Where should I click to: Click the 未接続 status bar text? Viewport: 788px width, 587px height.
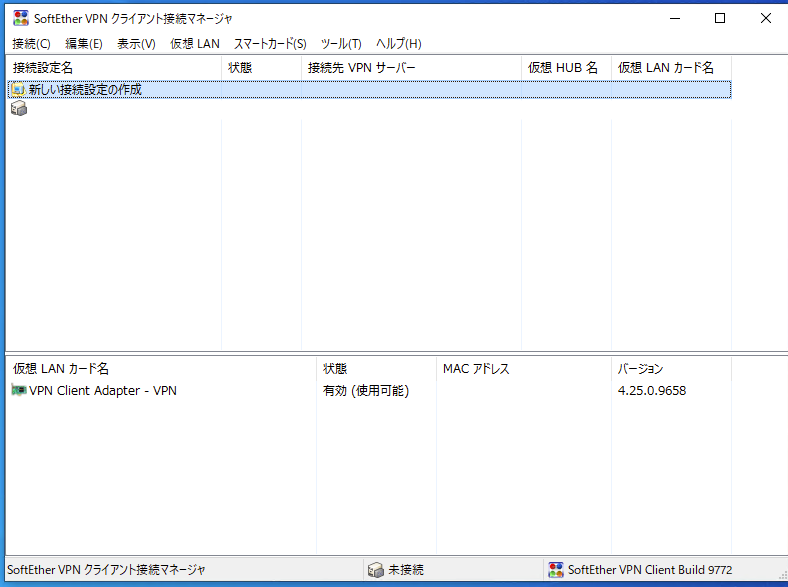(406, 570)
